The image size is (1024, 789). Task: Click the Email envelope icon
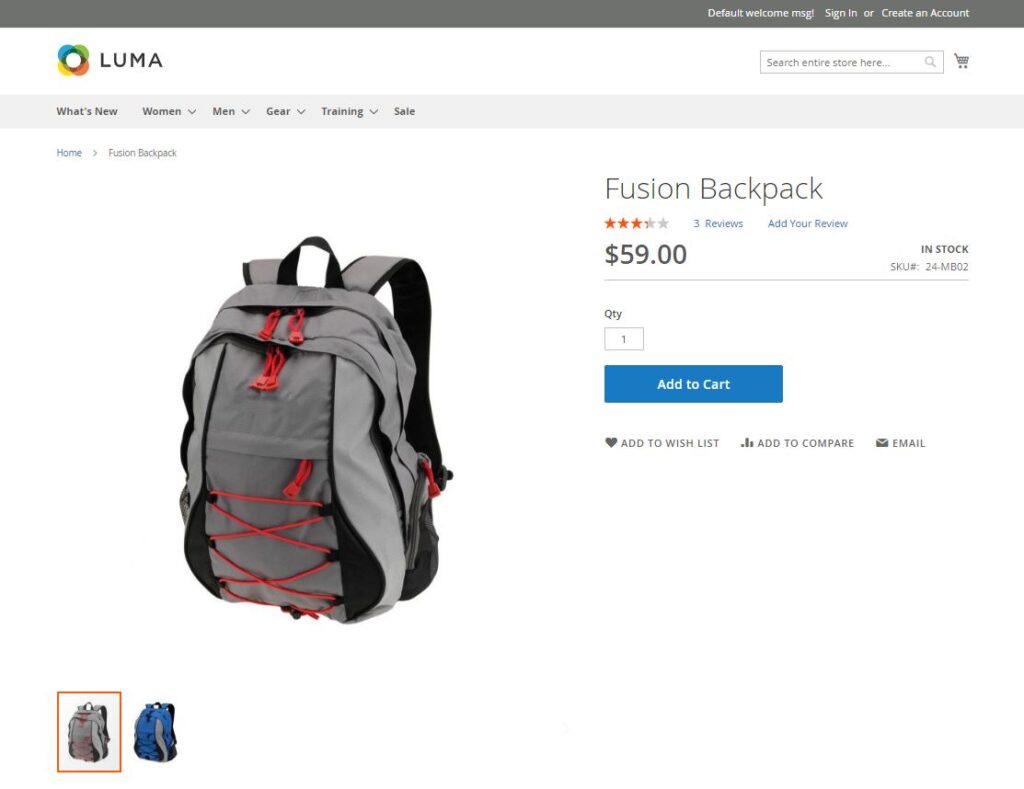click(882, 442)
